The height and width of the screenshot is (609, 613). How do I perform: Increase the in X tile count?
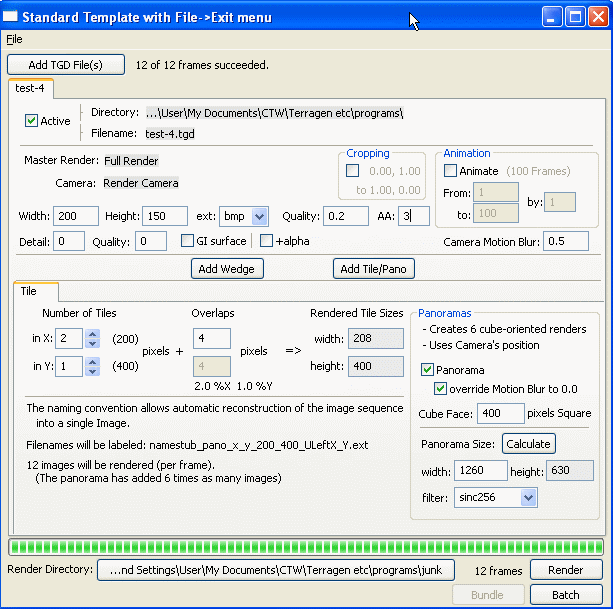point(92,334)
